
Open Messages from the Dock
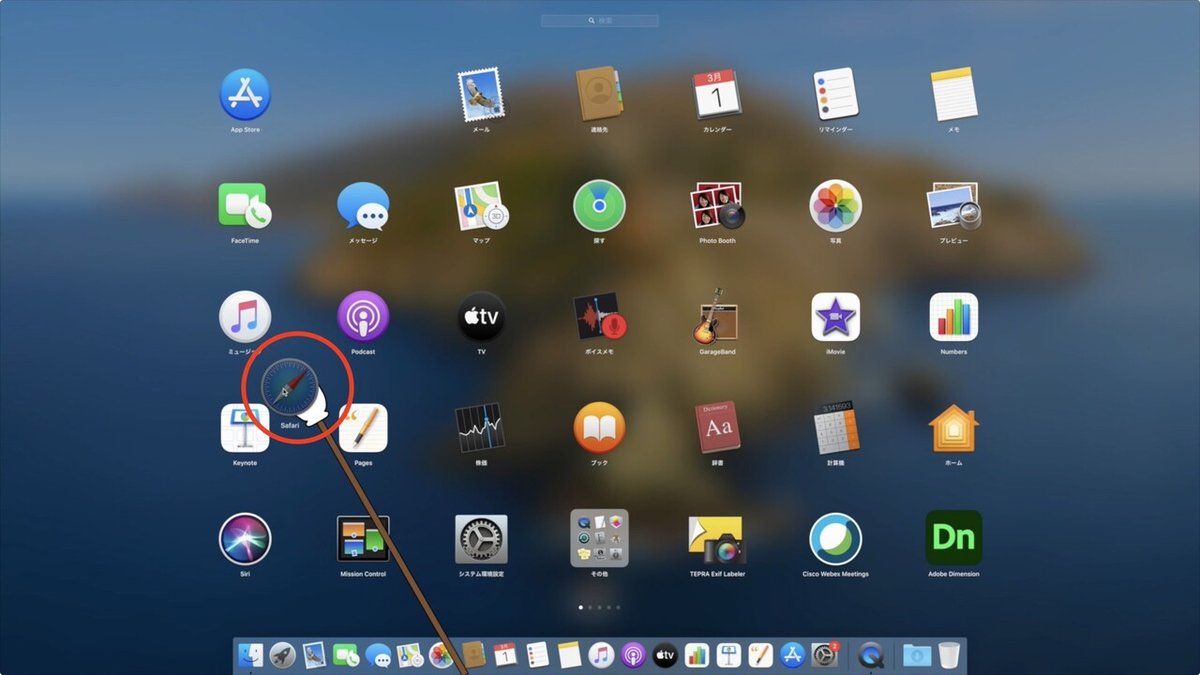tap(377, 655)
